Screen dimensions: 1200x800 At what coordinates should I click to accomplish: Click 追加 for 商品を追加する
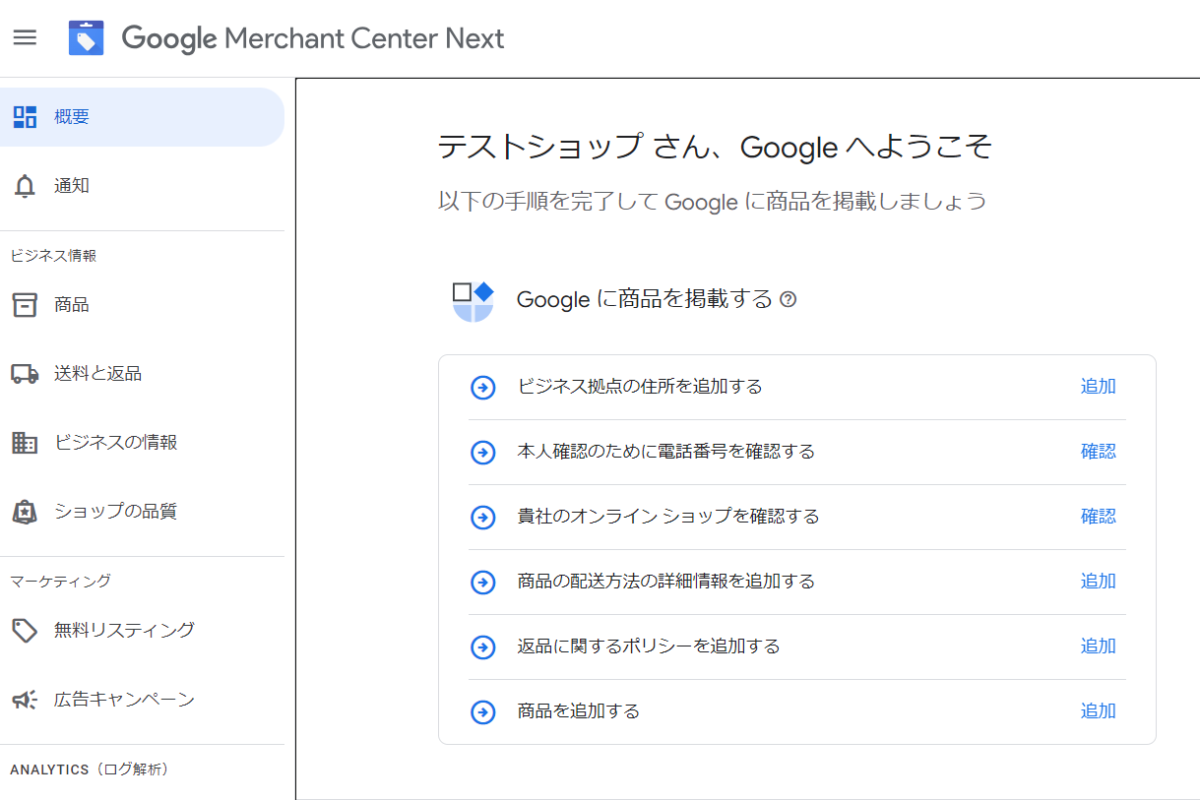click(x=1098, y=712)
